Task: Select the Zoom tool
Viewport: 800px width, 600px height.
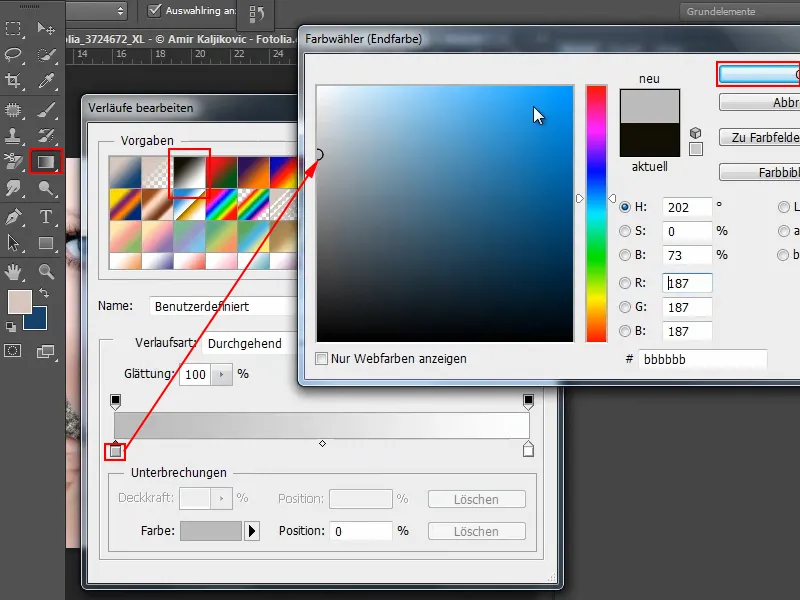Action: (x=46, y=272)
